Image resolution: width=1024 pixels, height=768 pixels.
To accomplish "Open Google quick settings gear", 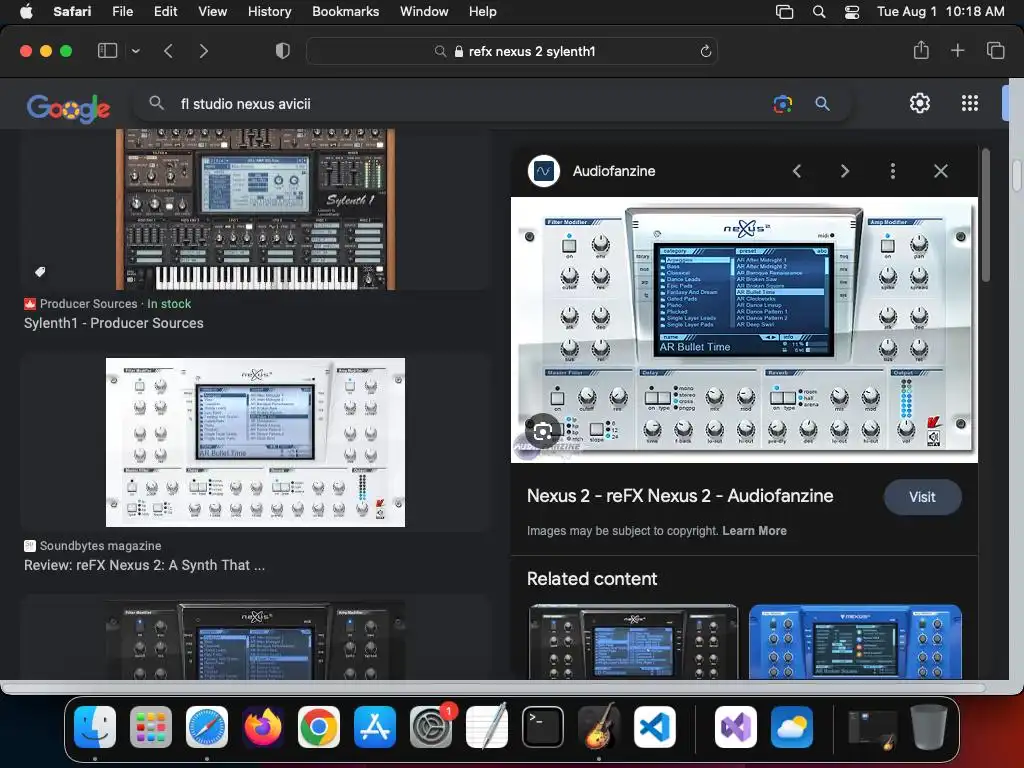I will coord(920,103).
